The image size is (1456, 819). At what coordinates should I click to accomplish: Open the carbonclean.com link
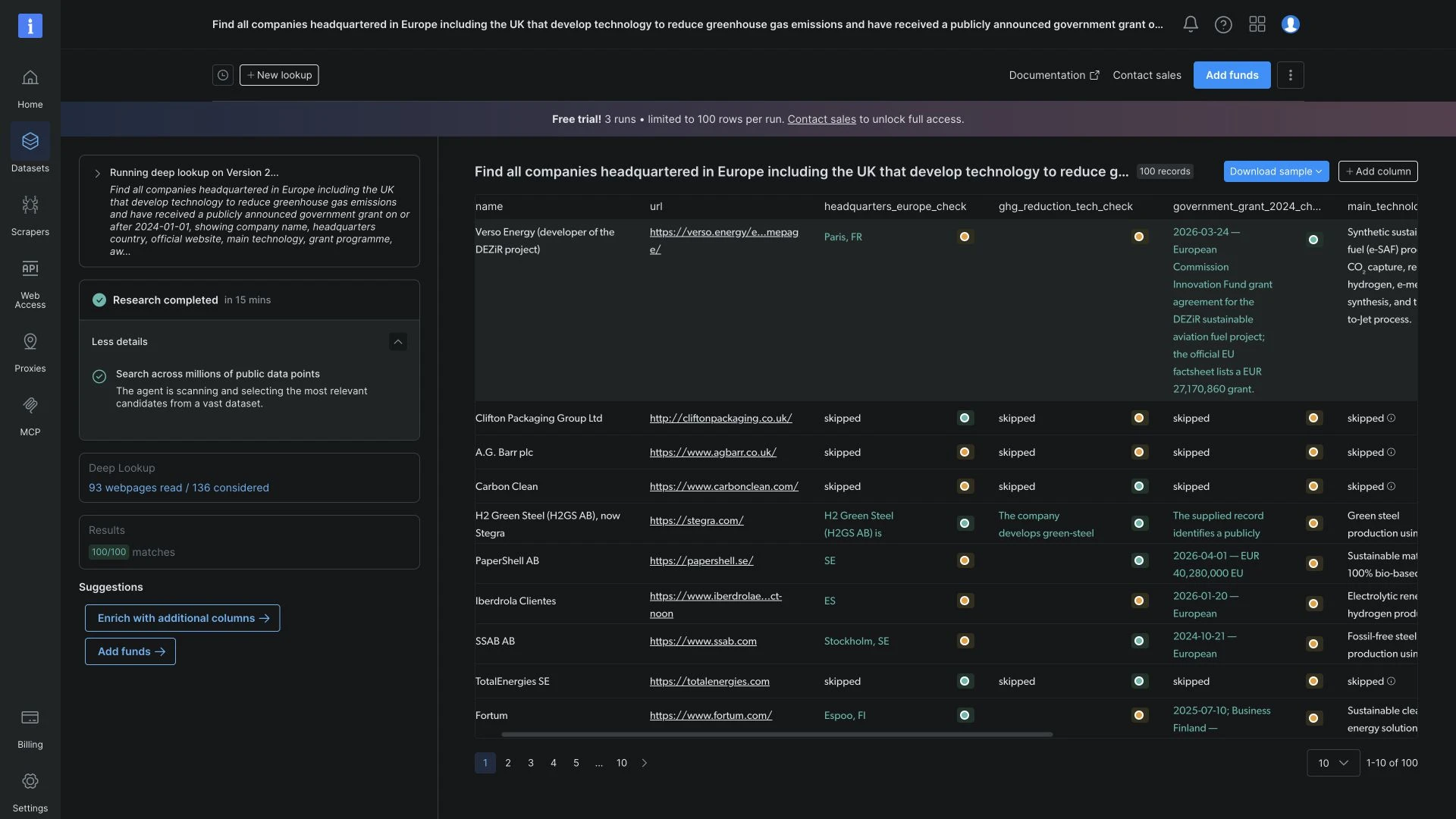(724, 486)
